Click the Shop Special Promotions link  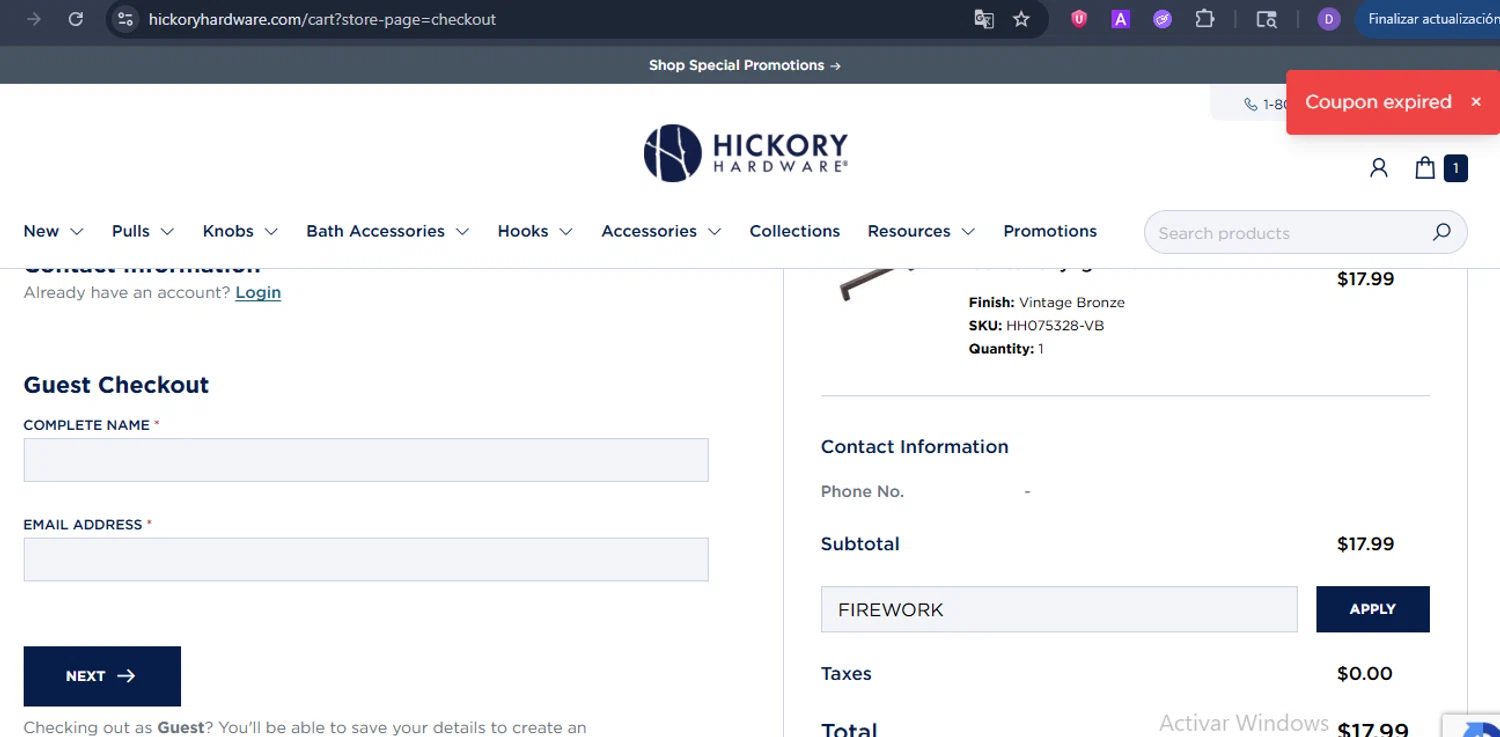coord(745,65)
